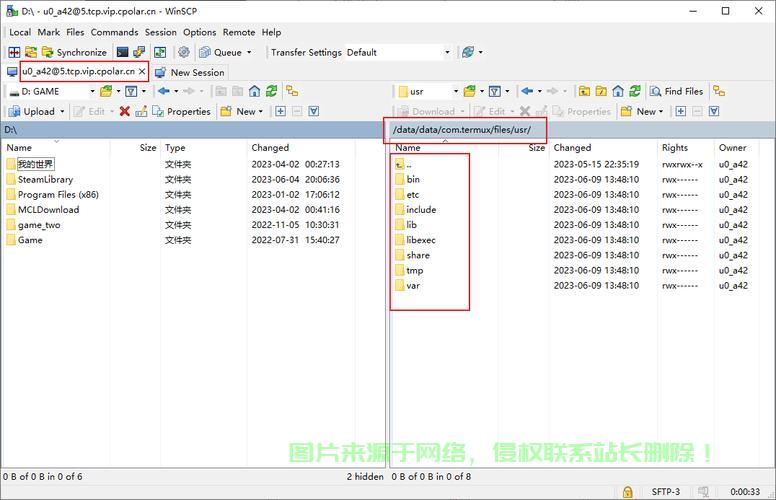
Task: Sort local panel by Name column
Action: tap(55, 148)
